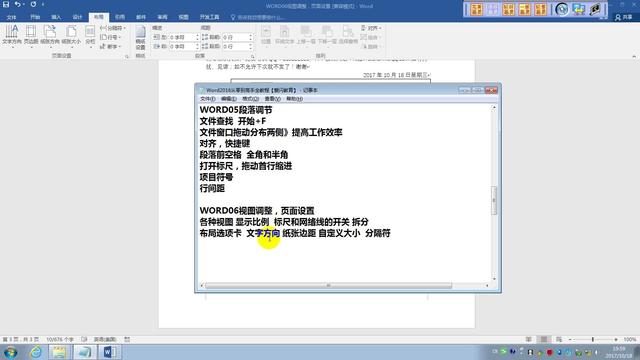
Task: Redo the action in Quick Access Toolbar
Action: pos(33,4)
